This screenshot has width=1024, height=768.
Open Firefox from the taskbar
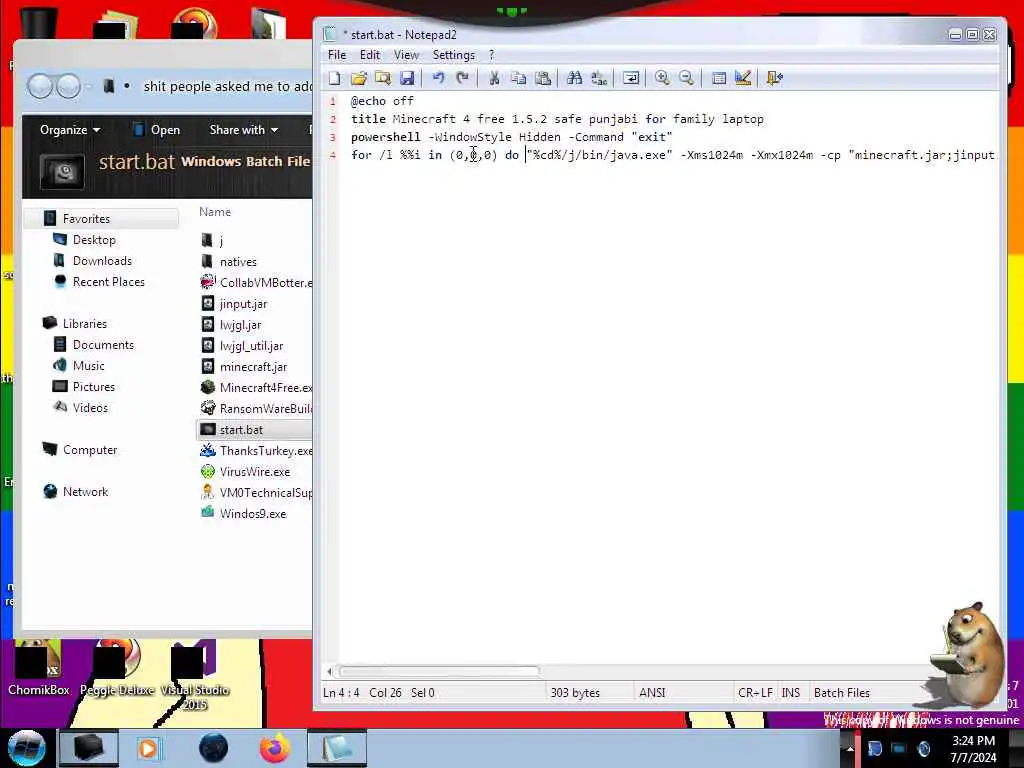pyautogui.click(x=275, y=748)
